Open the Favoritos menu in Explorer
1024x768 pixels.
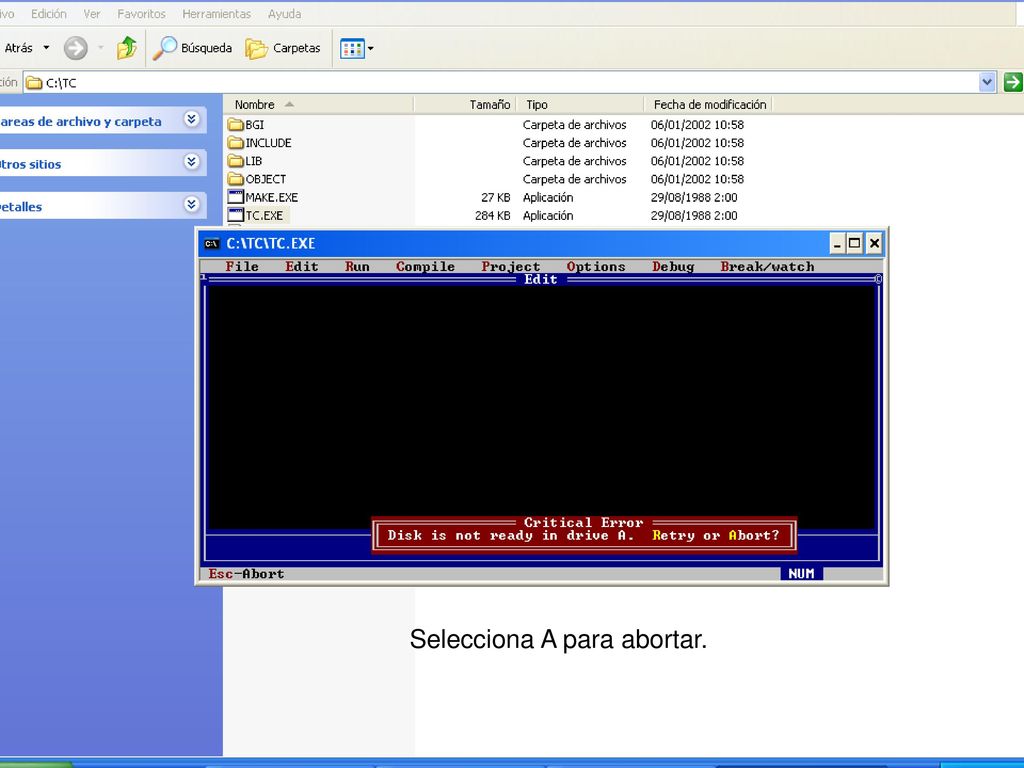tap(141, 14)
